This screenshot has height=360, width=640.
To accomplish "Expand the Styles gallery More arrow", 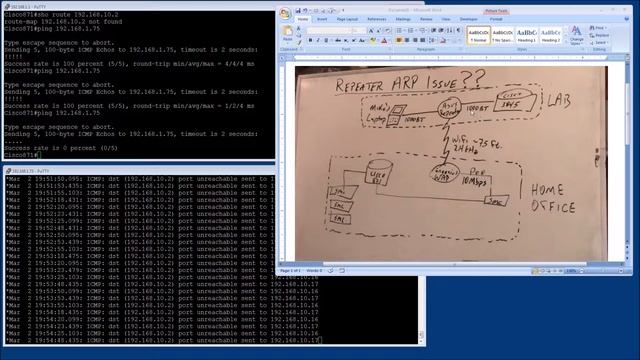I will 566,42.
